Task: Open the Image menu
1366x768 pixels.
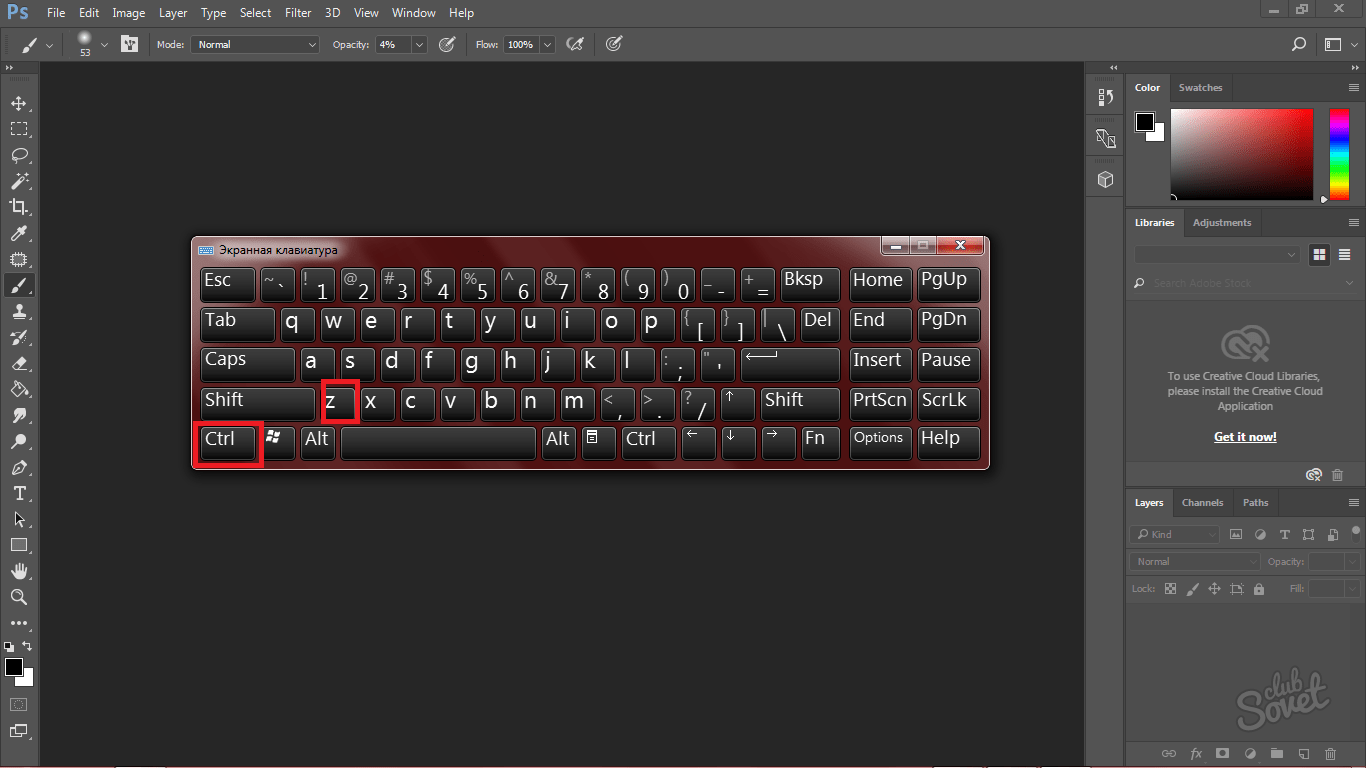Action: pyautogui.click(x=129, y=13)
